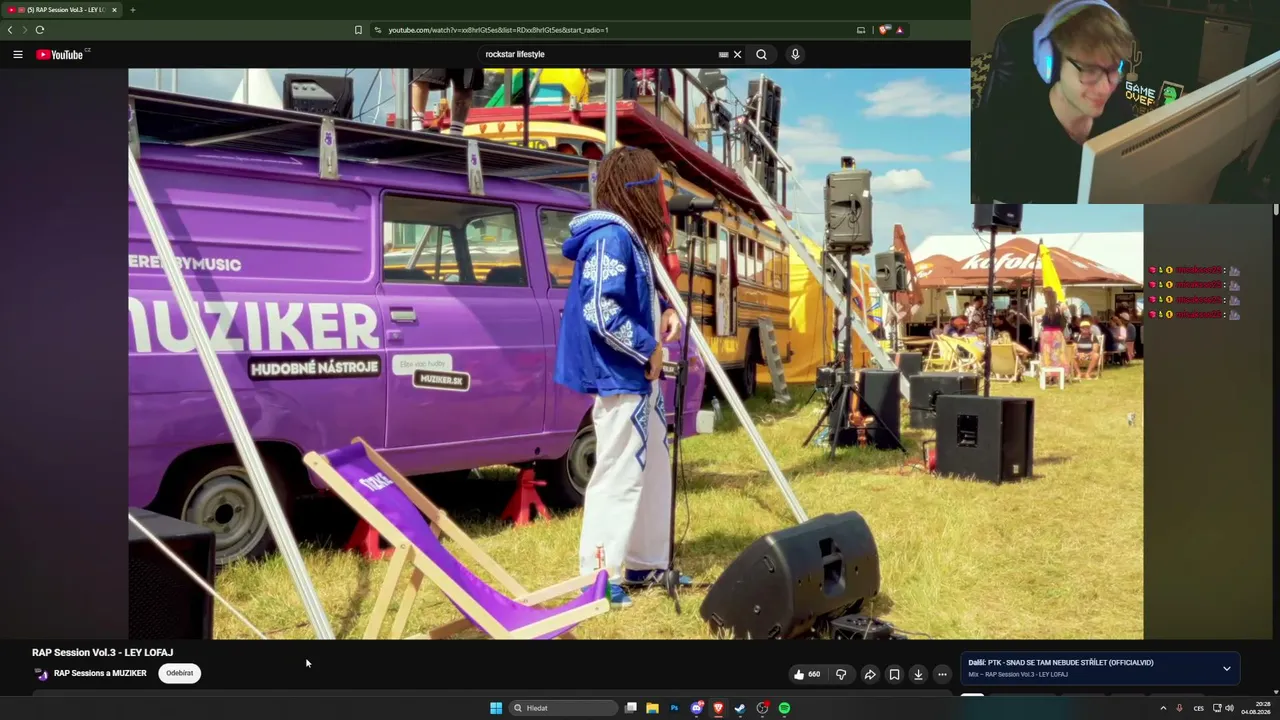Open Spotify from the taskbar

pos(784,708)
